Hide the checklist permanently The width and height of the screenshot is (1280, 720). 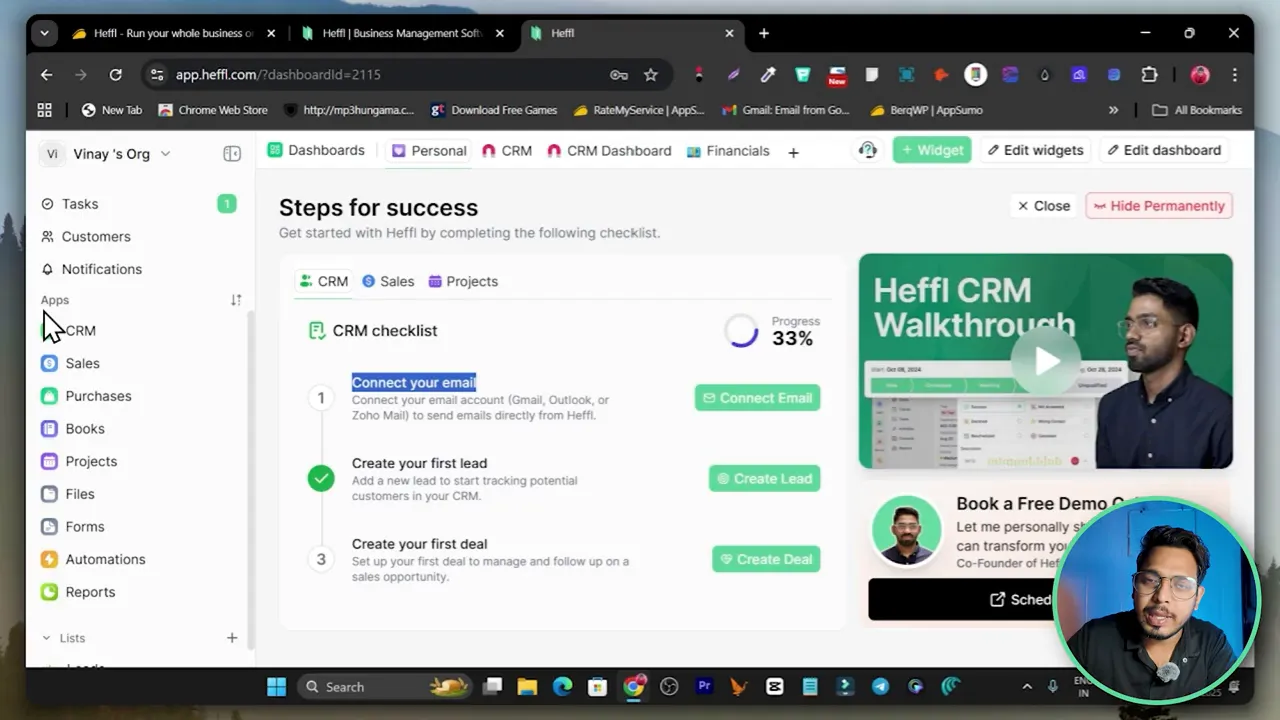point(1158,205)
